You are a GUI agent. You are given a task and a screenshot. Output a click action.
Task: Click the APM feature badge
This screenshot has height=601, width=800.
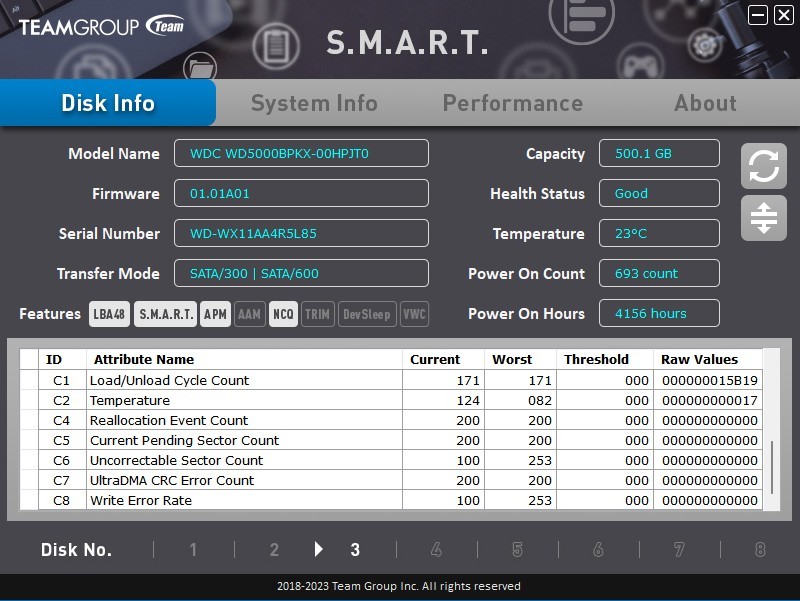coord(215,314)
